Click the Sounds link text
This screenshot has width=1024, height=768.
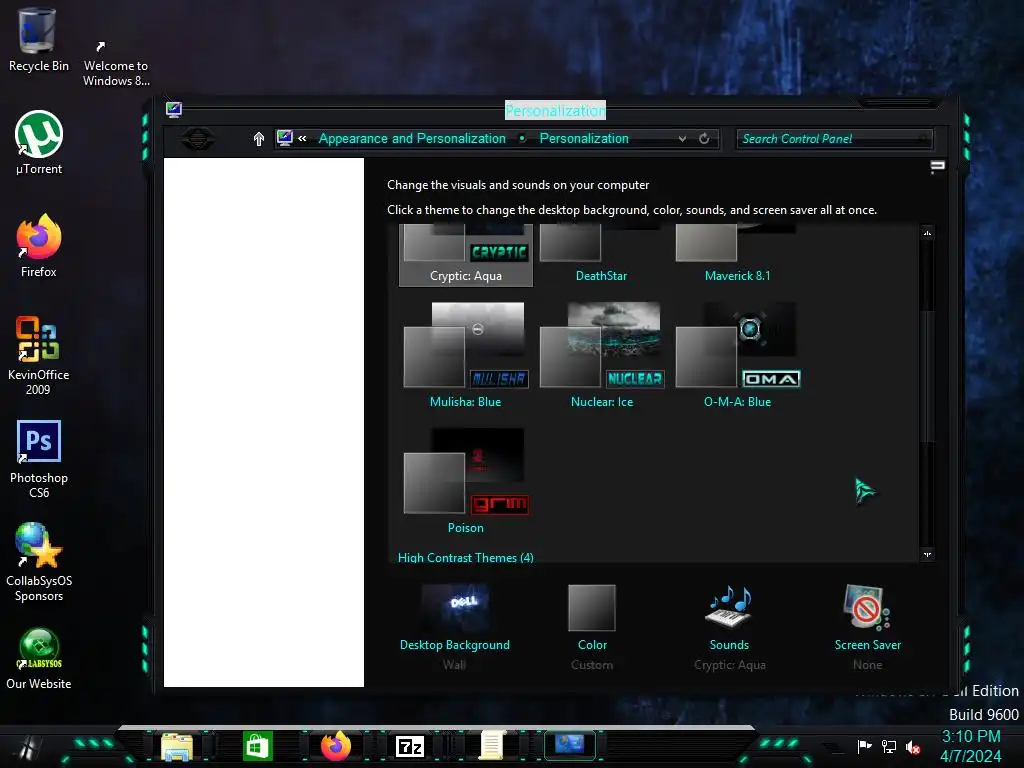pyautogui.click(x=729, y=645)
